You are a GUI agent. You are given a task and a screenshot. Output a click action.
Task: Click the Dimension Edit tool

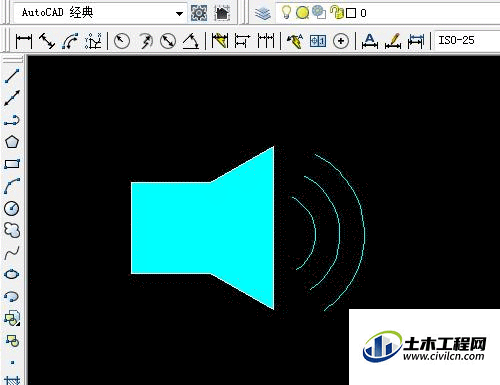point(370,41)
